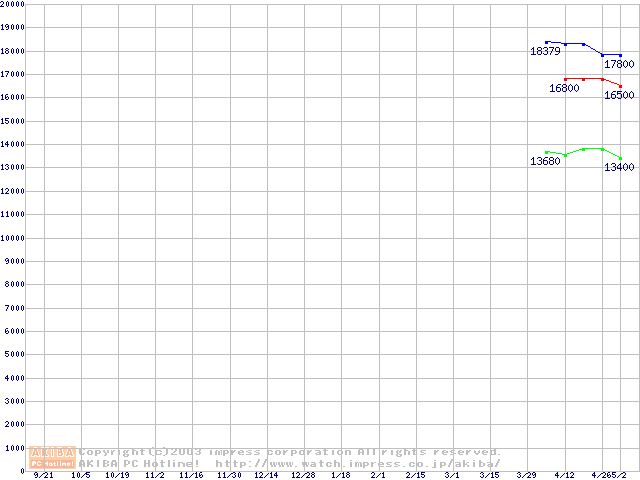Viewport: 640px width, 480px height.
Task: Click the 4/12 date on x-axis
Action: coord(564,475)
